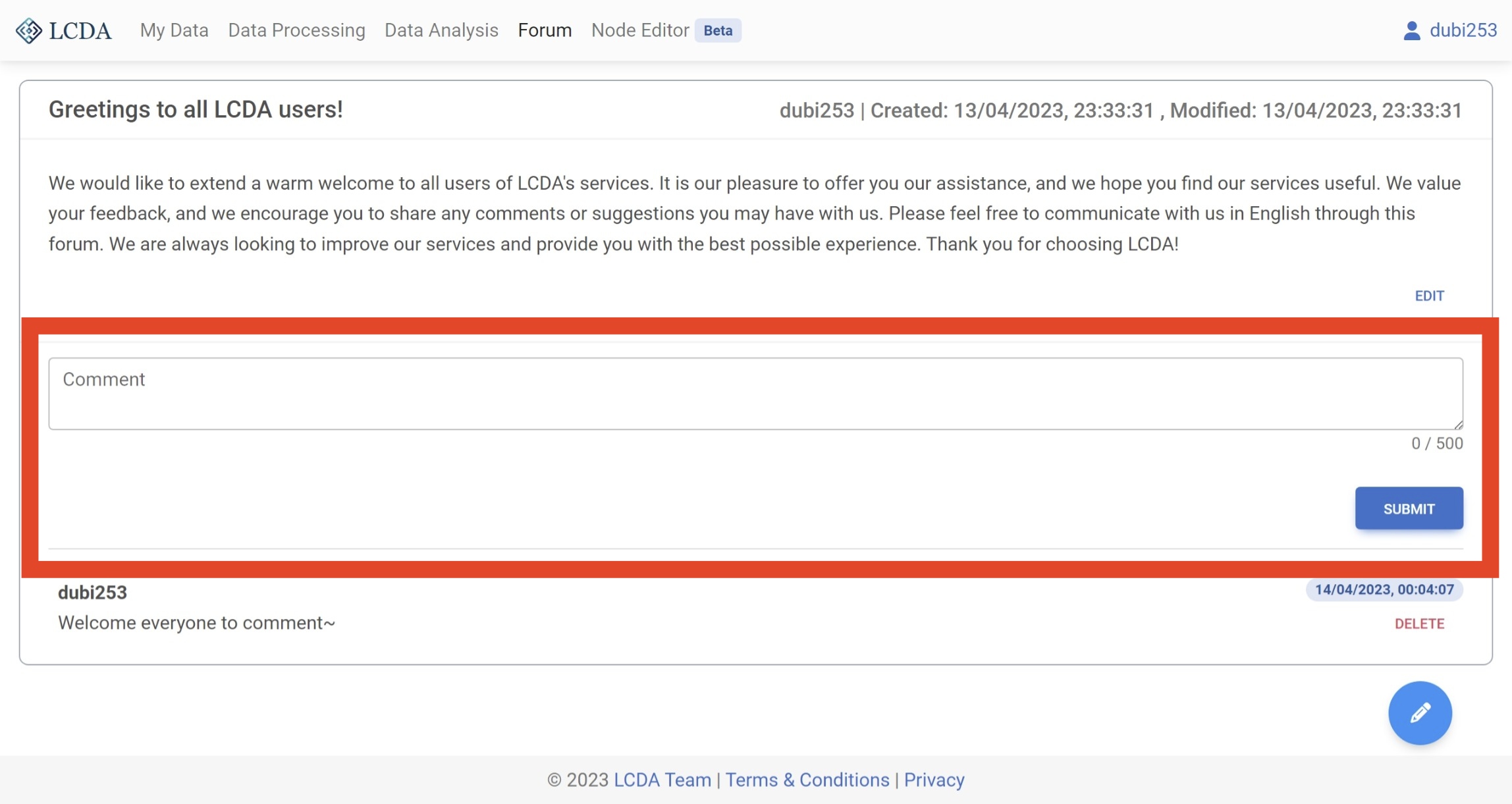Viewport: 1512px width, 804px height.
Task: Delete the 'Welcome everyone' comment
Action: (1419, 624)
